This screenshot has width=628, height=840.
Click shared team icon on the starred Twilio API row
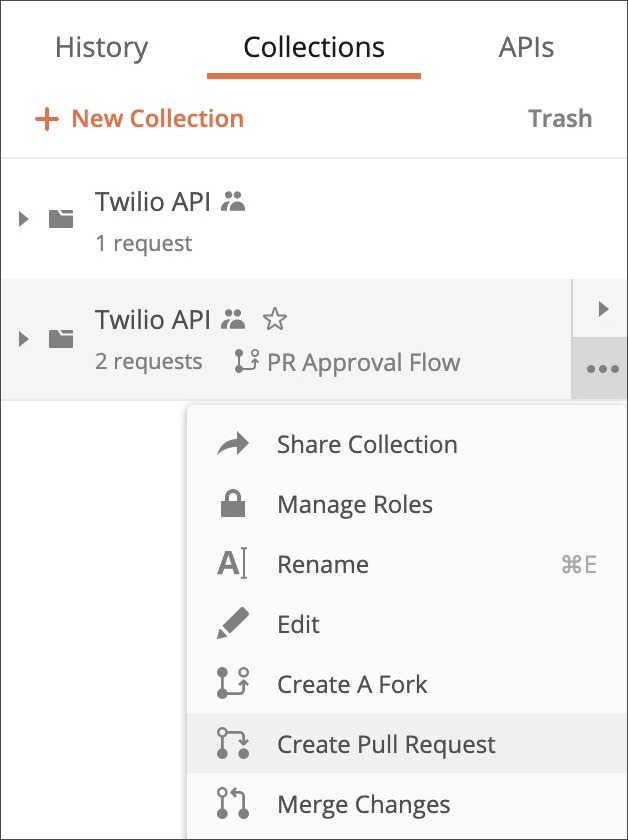click(234, 320)
